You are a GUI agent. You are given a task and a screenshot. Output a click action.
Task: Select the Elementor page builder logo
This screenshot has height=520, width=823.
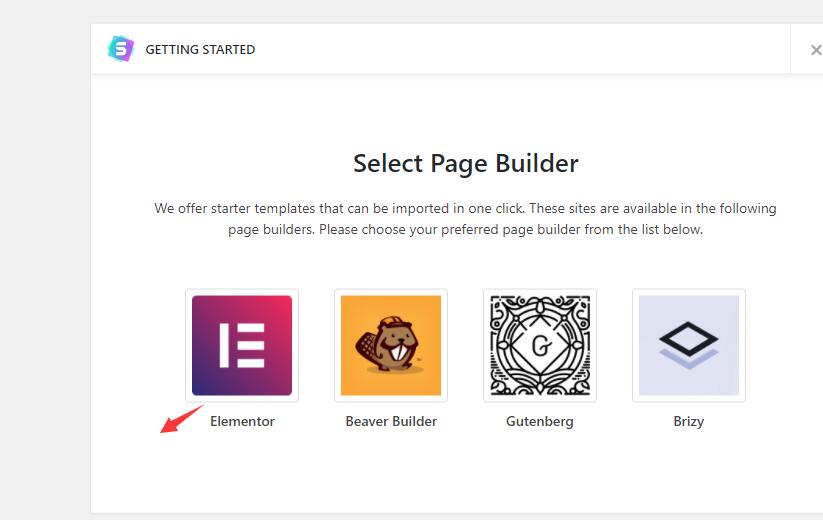pyautogui.click(x=242, y=345)
